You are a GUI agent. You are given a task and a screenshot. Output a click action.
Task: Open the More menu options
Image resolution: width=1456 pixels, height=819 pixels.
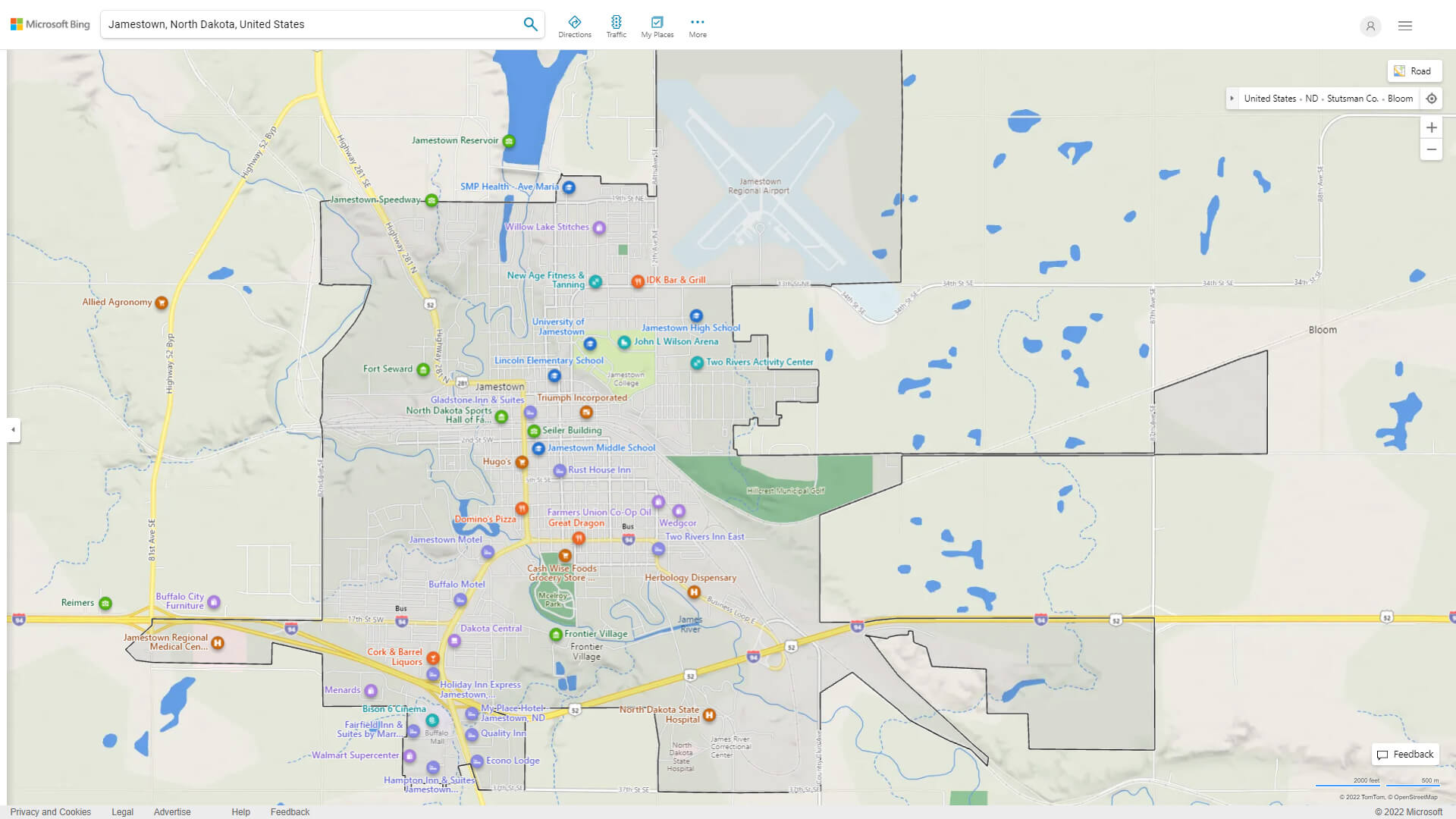(x=697, y=25)
